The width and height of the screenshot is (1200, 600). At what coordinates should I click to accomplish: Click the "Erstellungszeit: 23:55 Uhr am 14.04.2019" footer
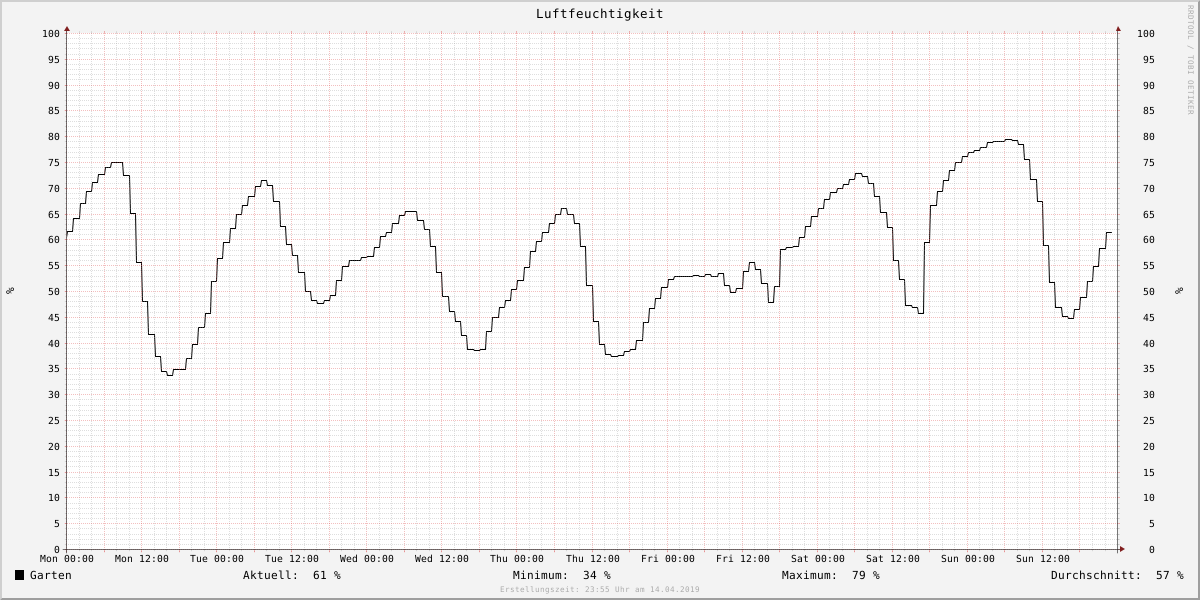coord(600,590)
